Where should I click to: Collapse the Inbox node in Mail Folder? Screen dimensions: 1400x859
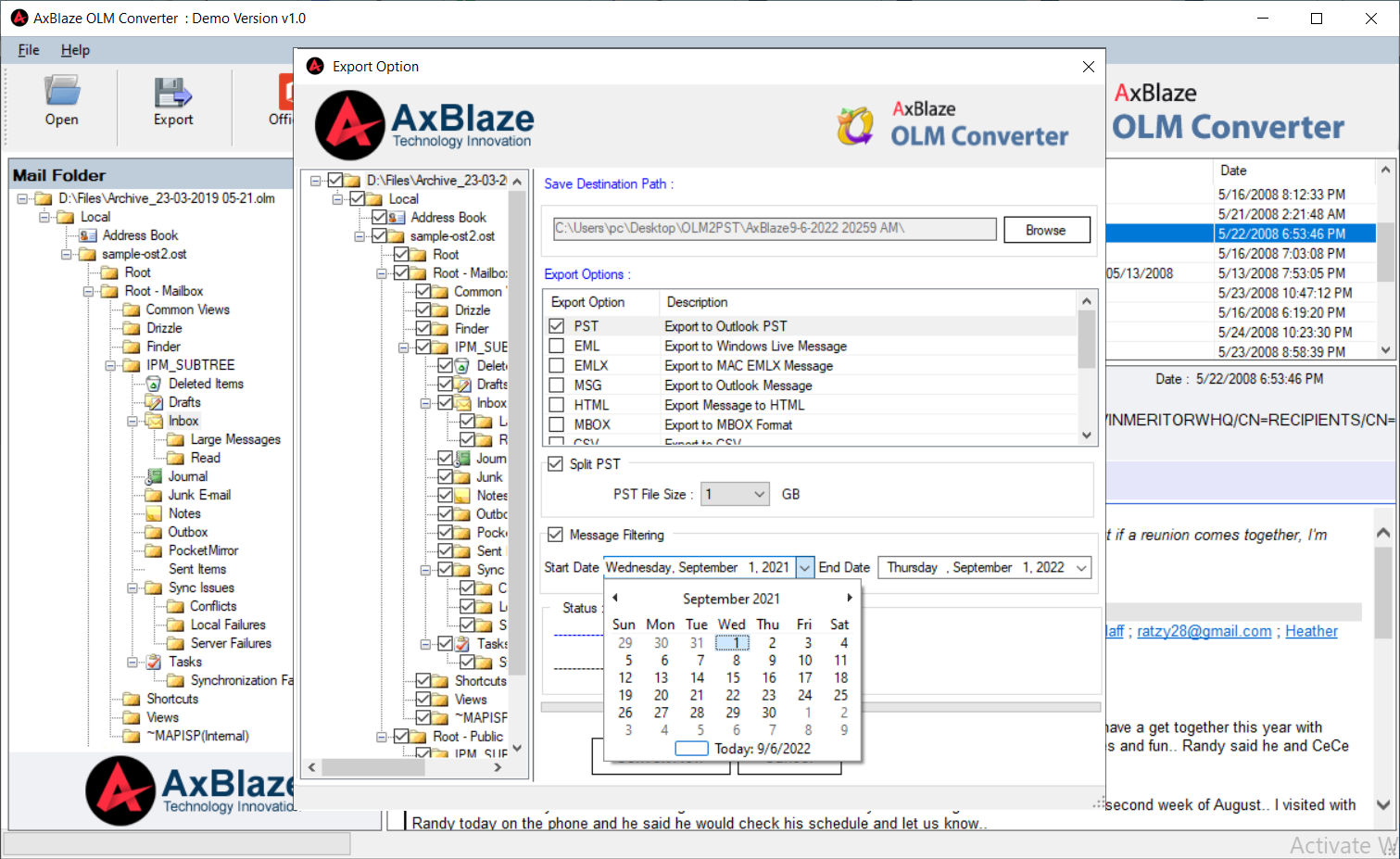point(132,421)
